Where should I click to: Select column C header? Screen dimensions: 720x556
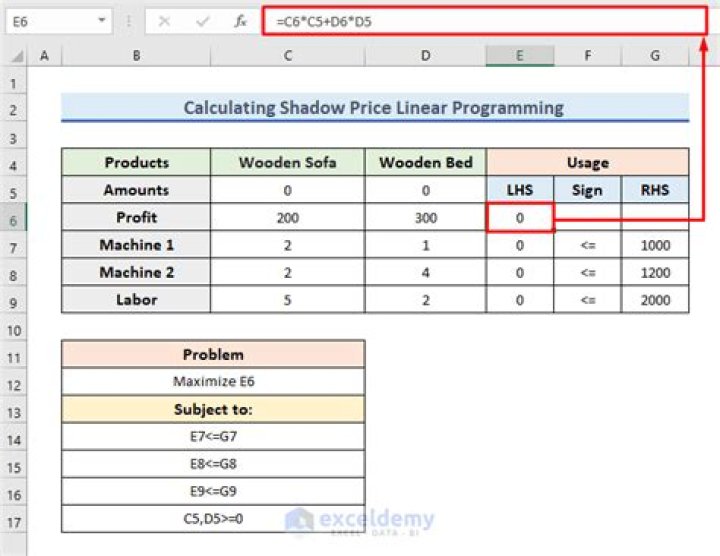287,57
